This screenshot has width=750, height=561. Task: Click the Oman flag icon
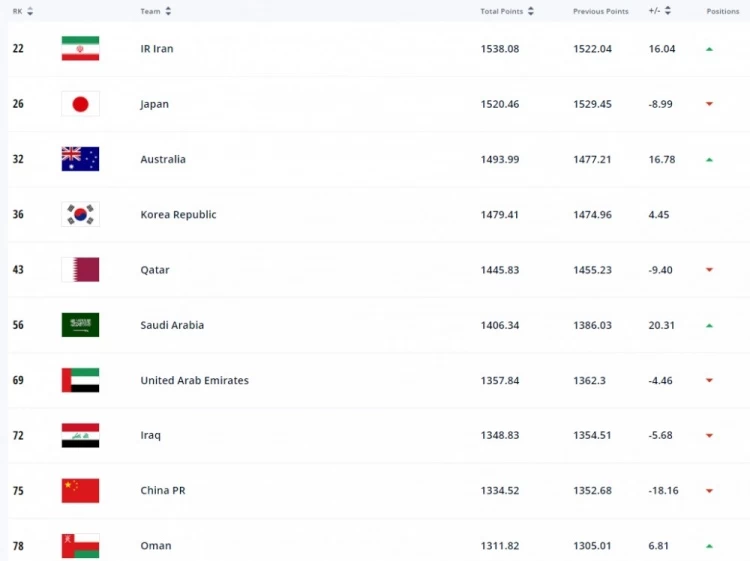(80, 545)
